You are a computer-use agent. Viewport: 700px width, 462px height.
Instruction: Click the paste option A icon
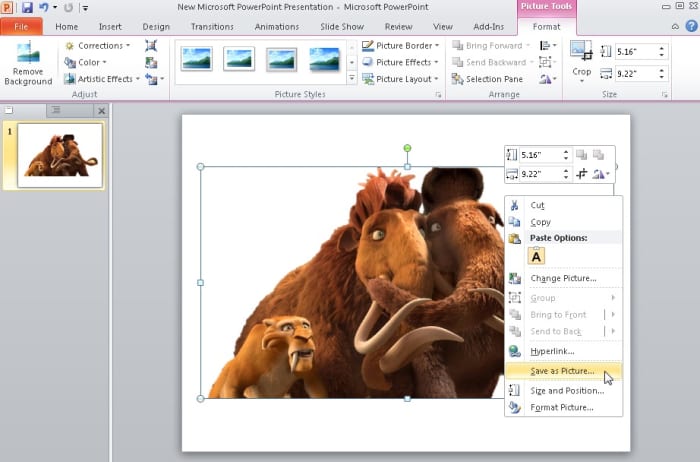pos(536,256)
